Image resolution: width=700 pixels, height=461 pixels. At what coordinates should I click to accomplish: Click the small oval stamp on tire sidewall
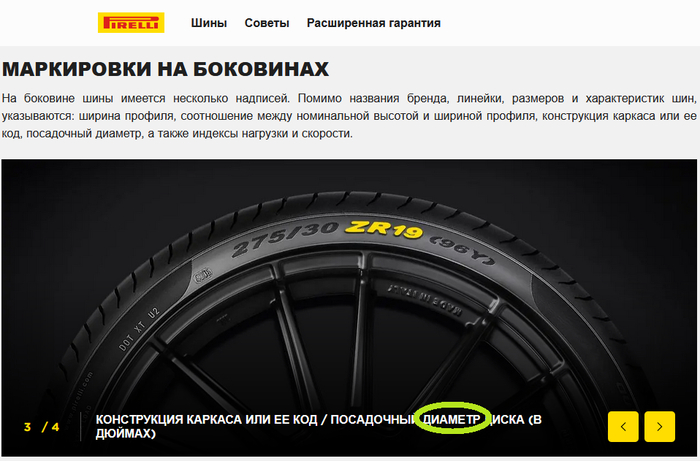203,275
